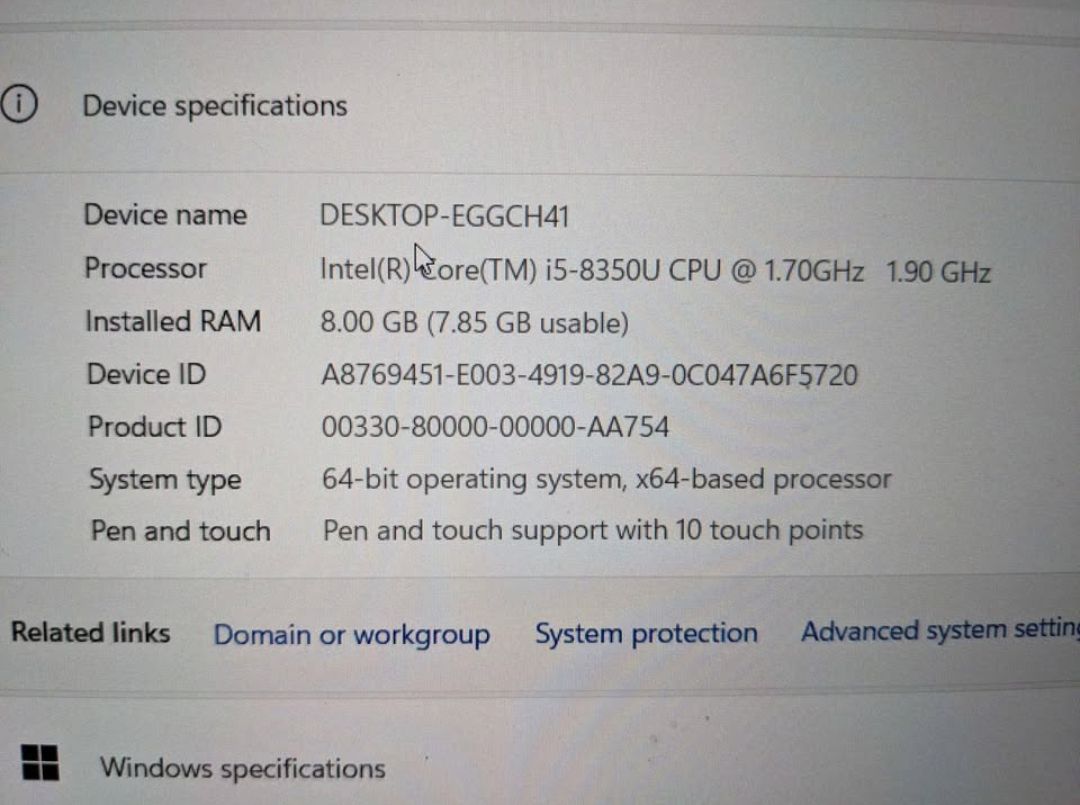
Task: Open the System protection link
Action: pyautogui.click(x=646, y=633)
